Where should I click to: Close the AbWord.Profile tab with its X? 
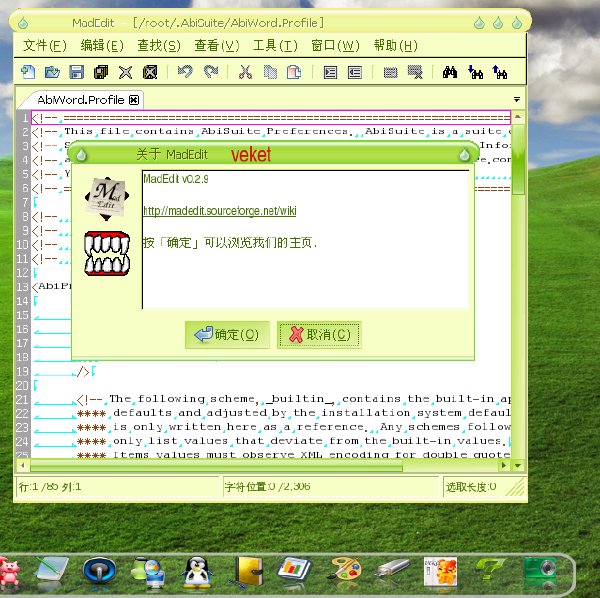[x=134, y=100]
